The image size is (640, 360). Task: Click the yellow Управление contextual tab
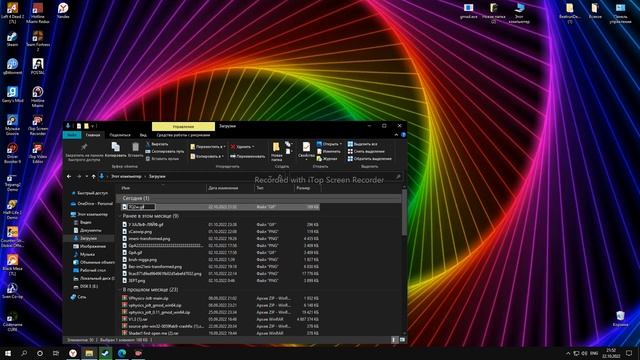[x=183, y=127]
